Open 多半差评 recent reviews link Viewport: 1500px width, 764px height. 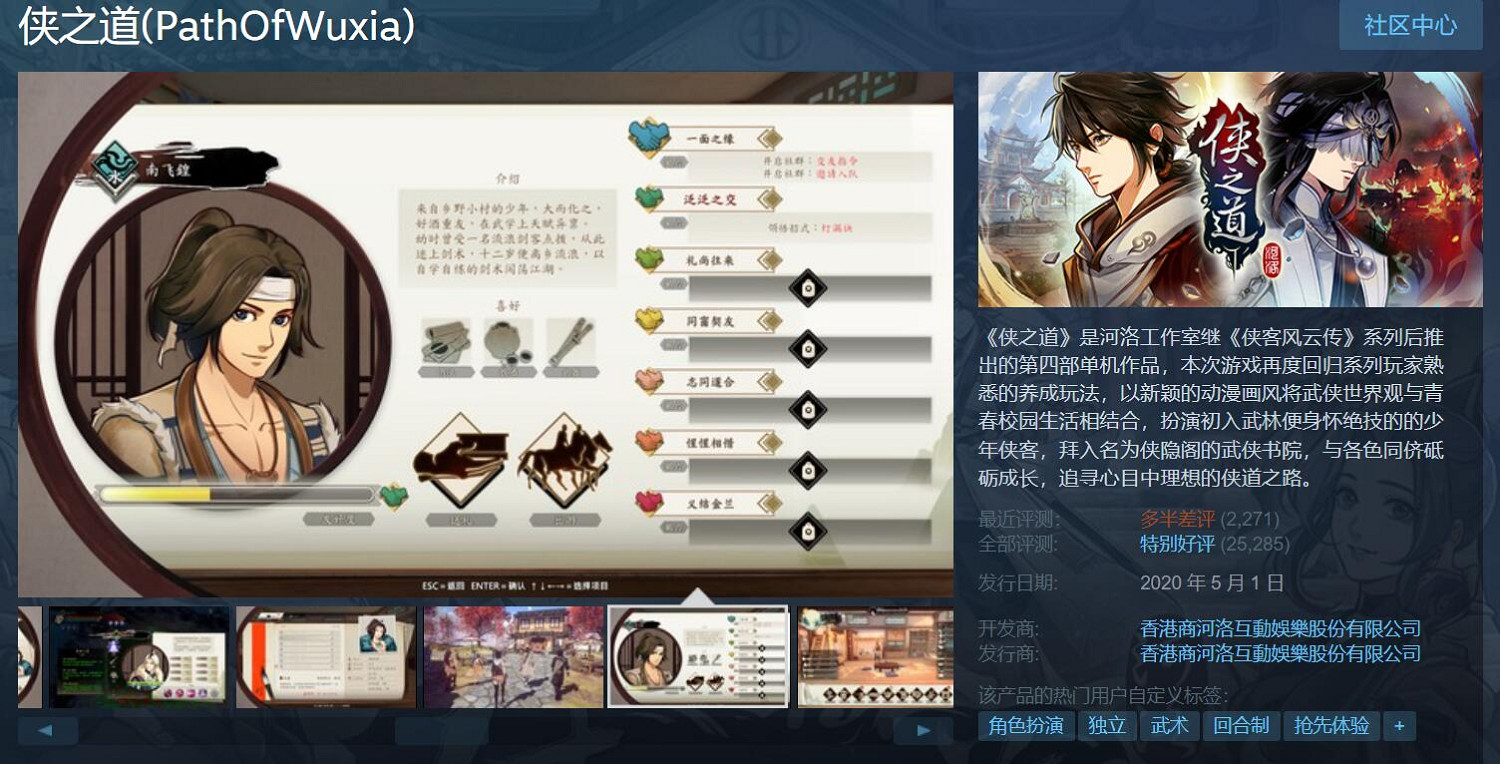point(1177,519)
